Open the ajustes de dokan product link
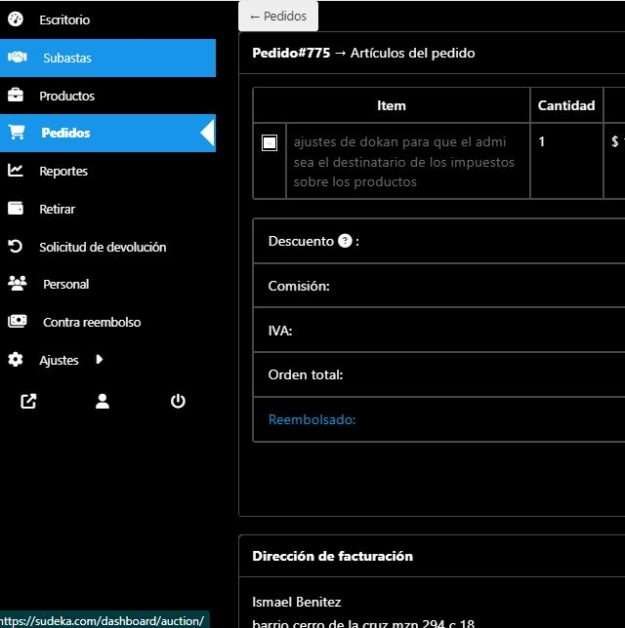 tap(404, 161)
